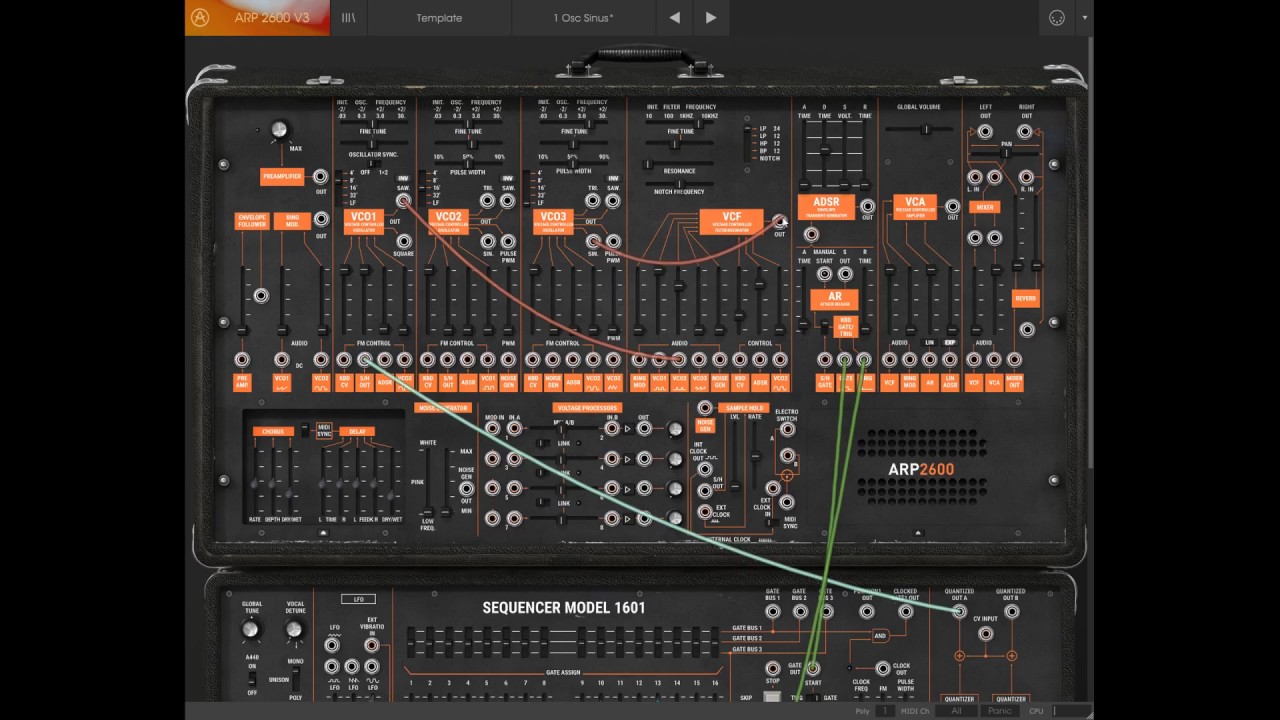This screenshot has height=720, width=1280.
Task: Click the RIGHT OUT jack
Action: click(x=1025, y=131)
